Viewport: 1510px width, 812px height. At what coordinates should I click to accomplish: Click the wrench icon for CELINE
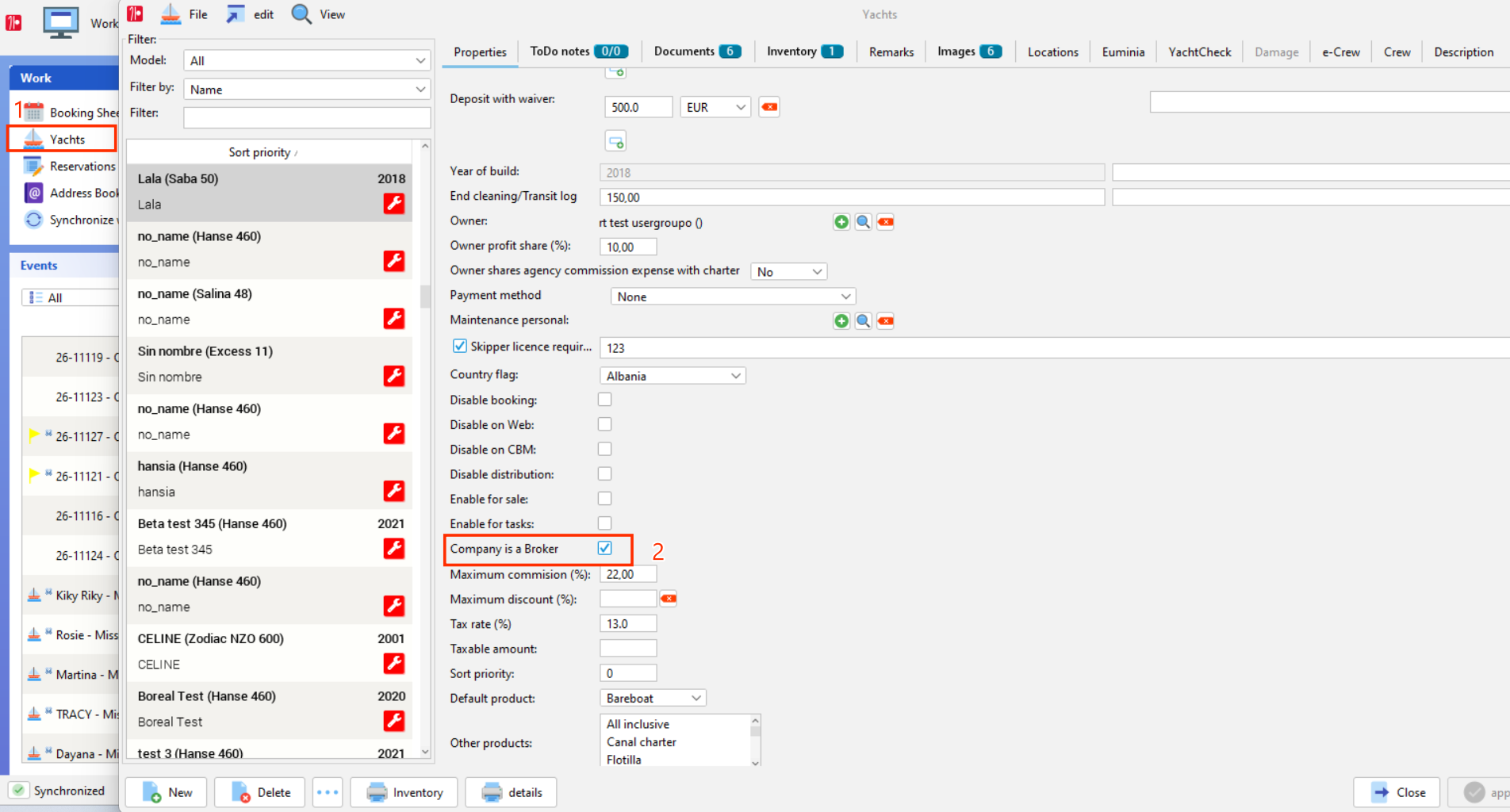coord(394,663)
